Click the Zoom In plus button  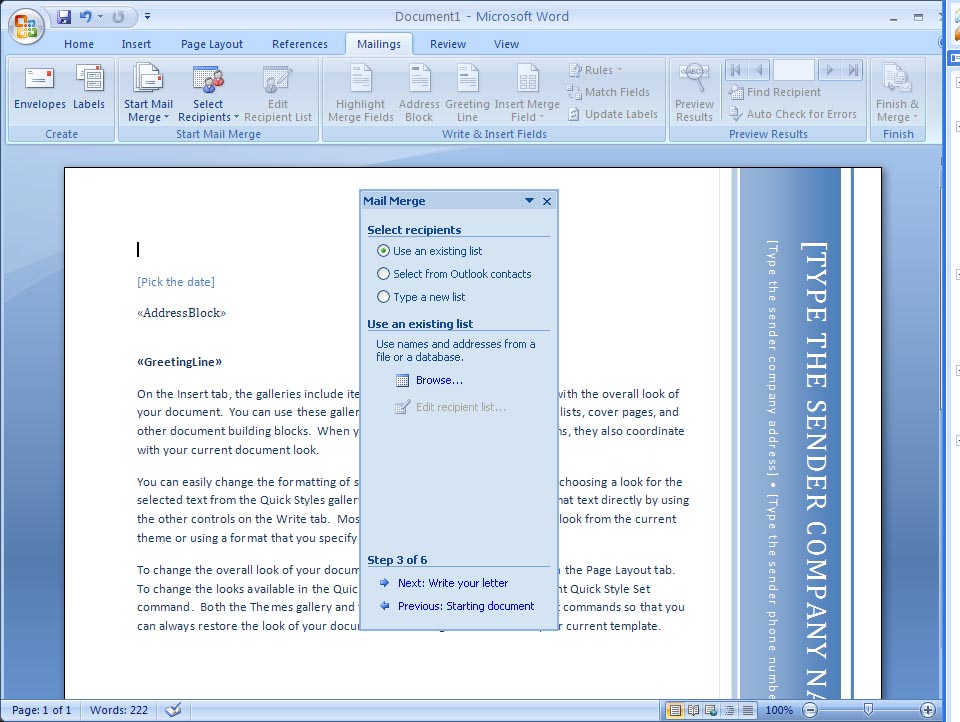[928, 710]
